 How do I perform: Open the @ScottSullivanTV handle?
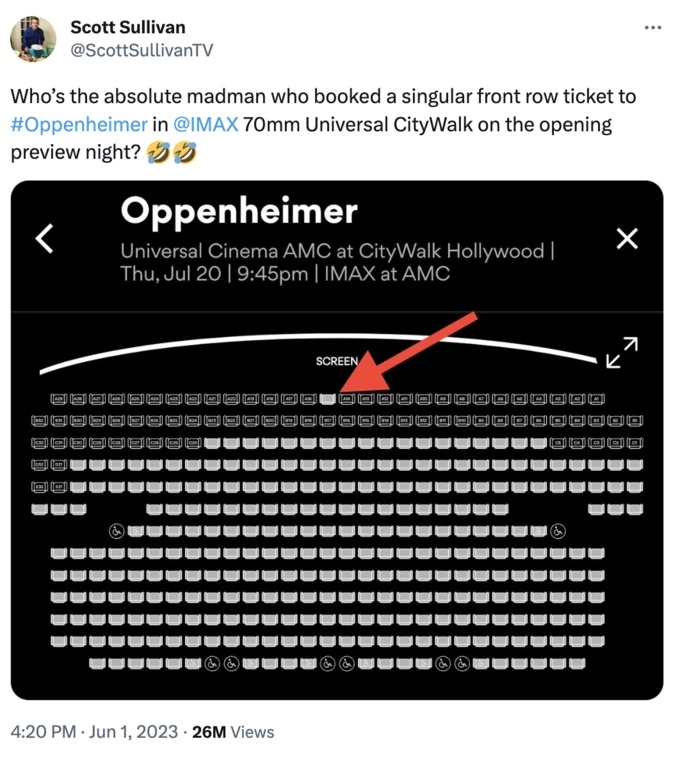(142, 50)
